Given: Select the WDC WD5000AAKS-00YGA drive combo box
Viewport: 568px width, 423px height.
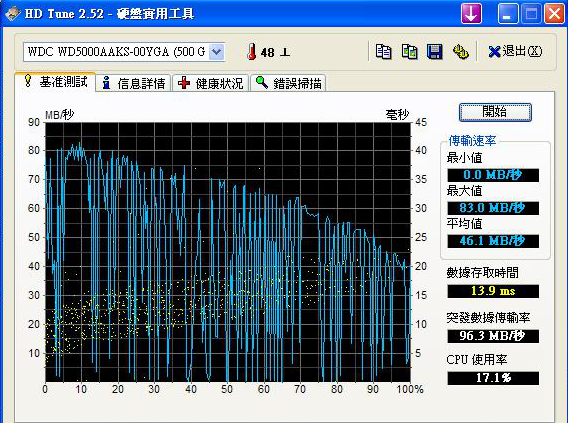Looking at the screenshot, I should coord(124,52).
